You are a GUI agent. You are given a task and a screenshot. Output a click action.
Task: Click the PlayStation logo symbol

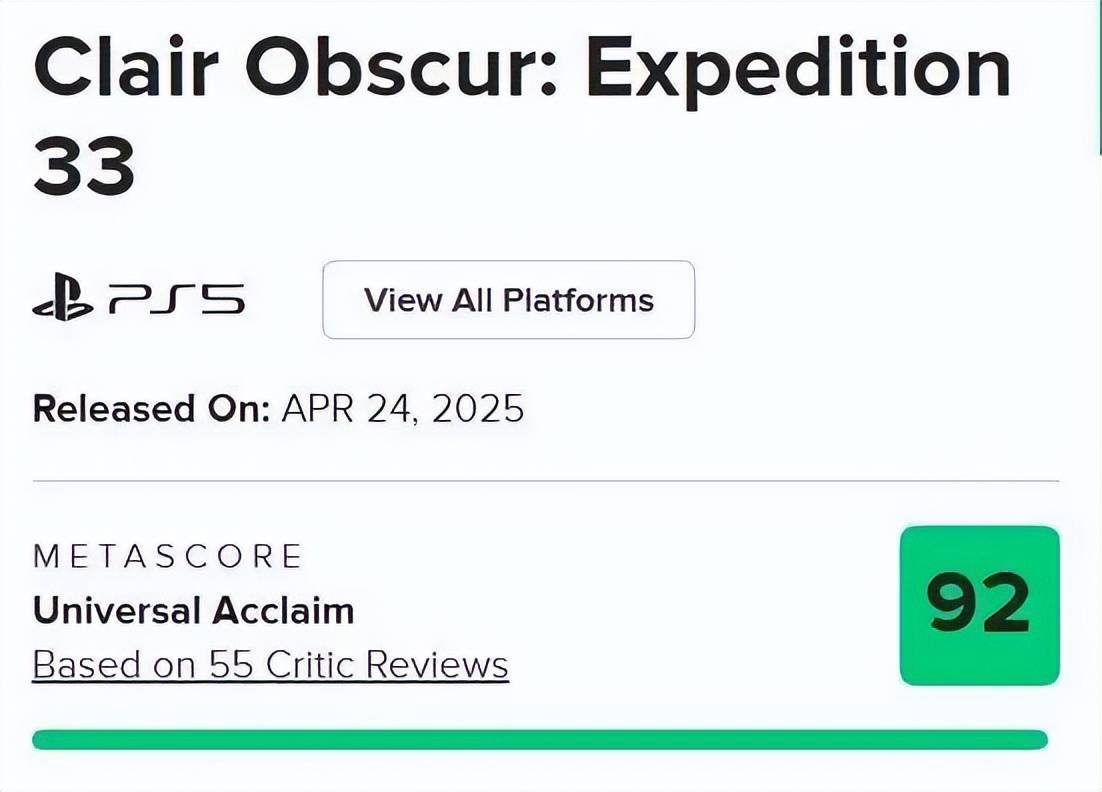click(x=63, y=297)
